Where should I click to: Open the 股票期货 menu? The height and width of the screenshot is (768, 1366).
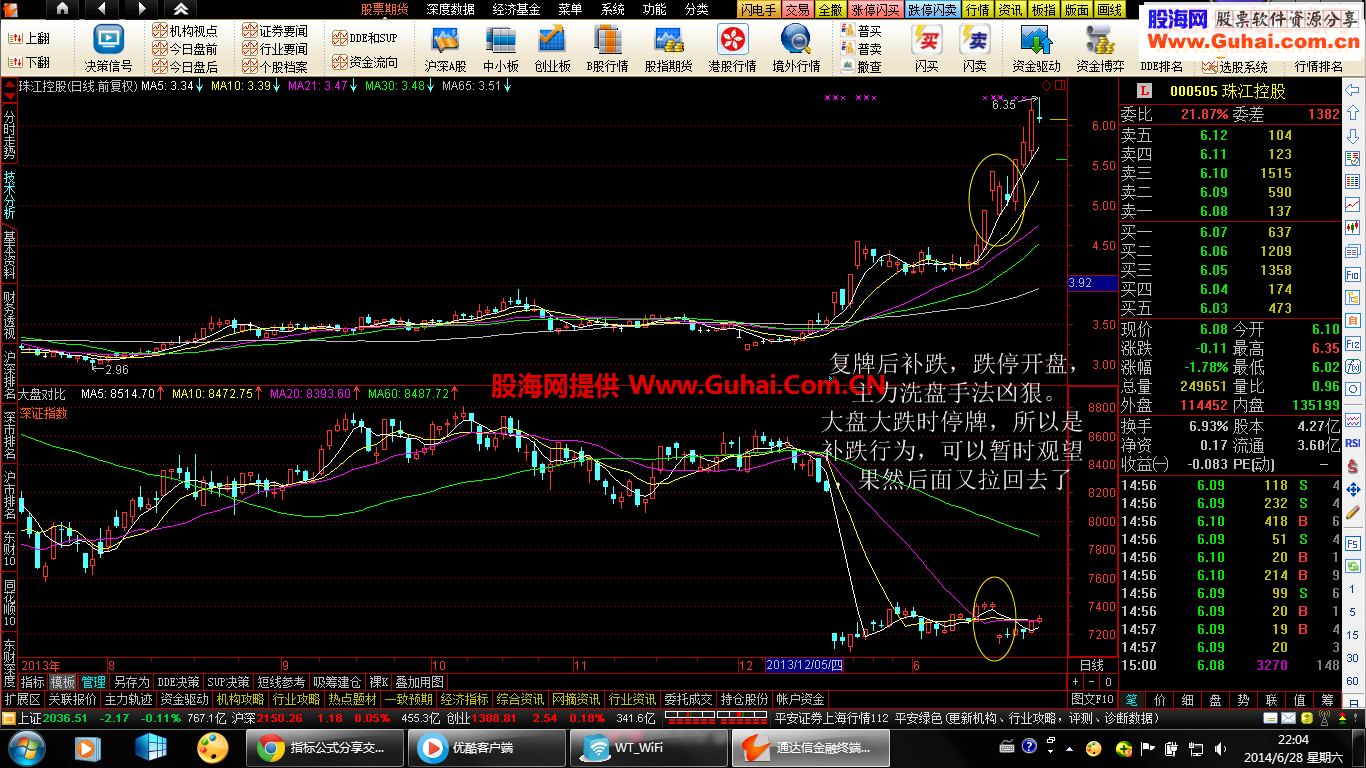[384, 9]
